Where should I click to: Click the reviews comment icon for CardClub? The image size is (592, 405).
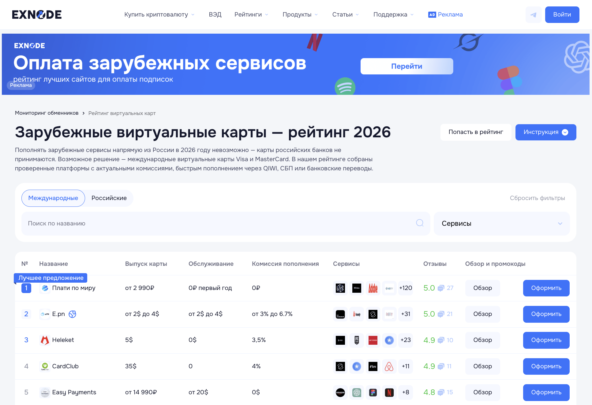(441, 366)
